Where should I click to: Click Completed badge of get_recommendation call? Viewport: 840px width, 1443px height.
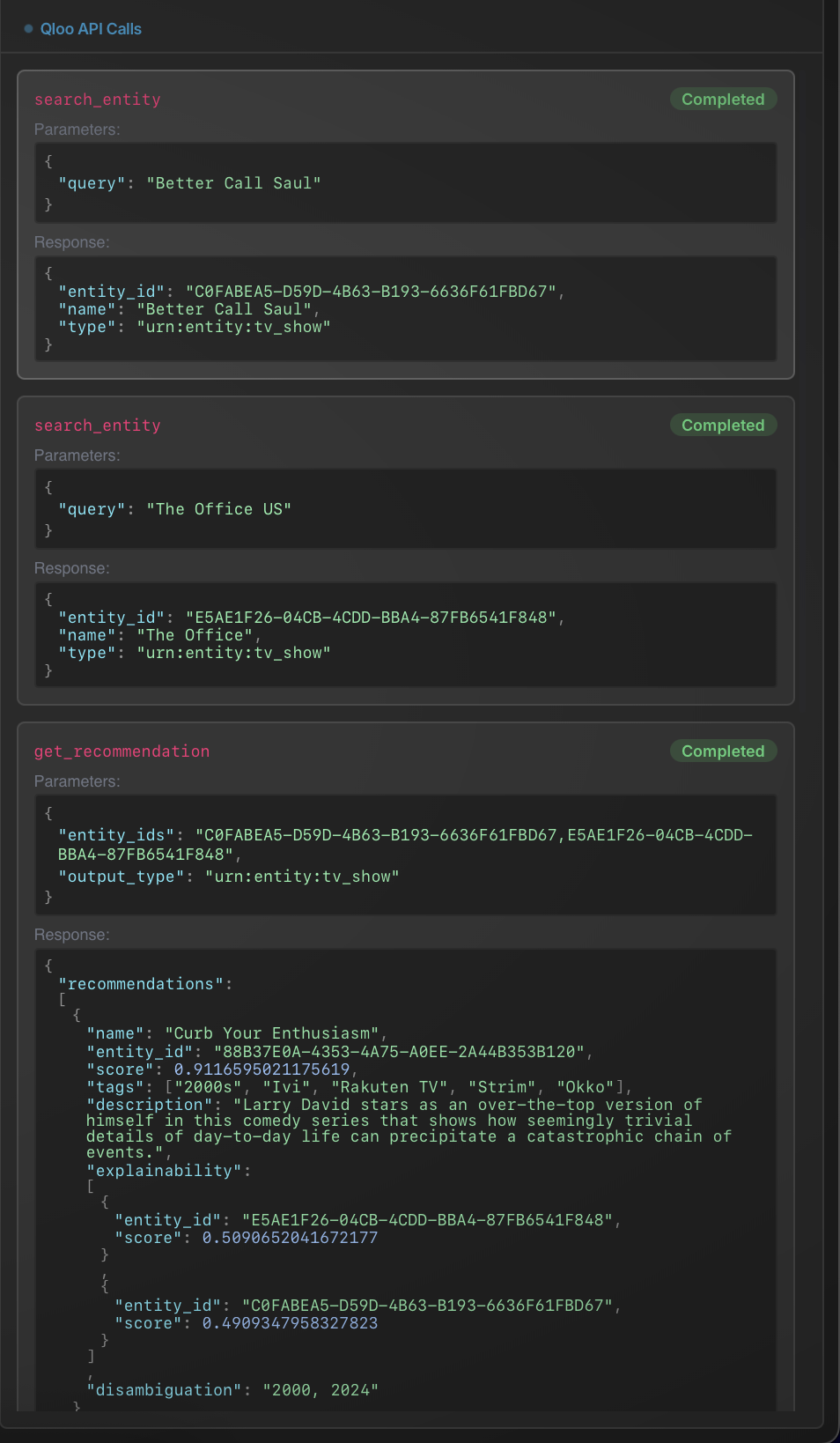click(723, 751)
